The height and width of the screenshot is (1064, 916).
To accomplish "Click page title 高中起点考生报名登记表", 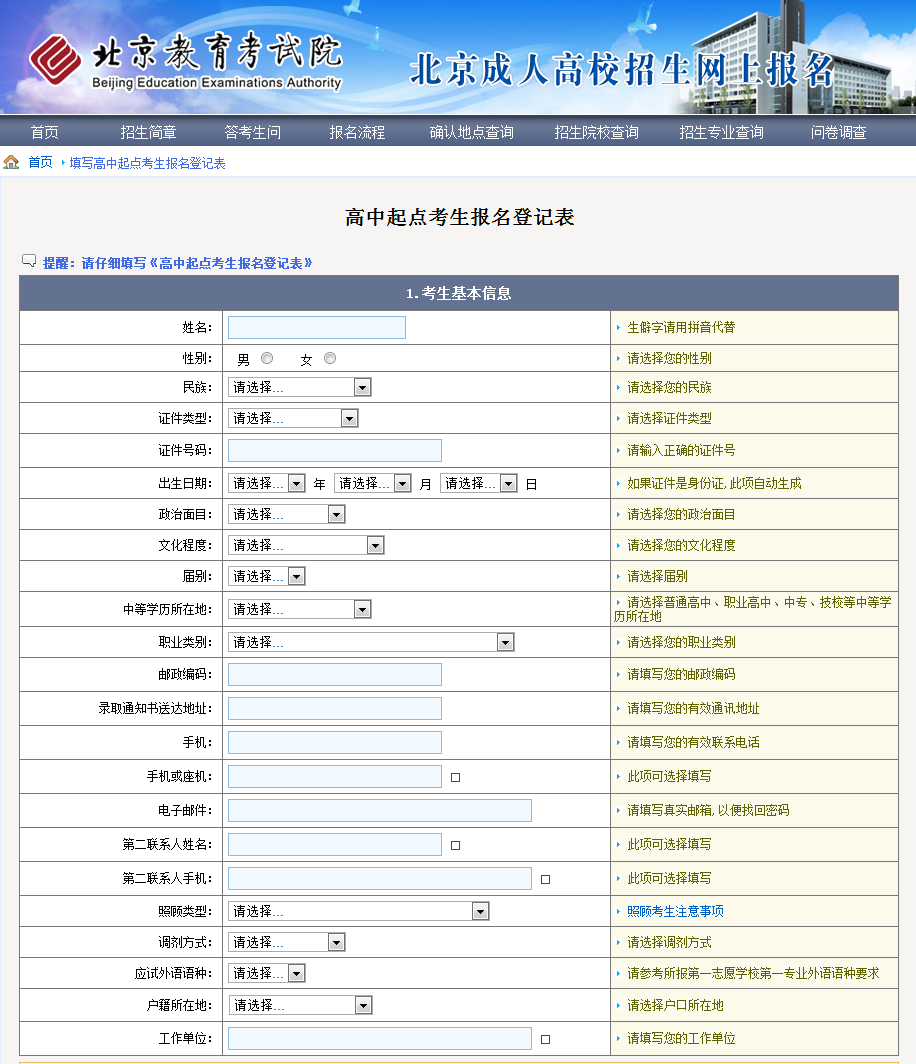I will (459, 217).
